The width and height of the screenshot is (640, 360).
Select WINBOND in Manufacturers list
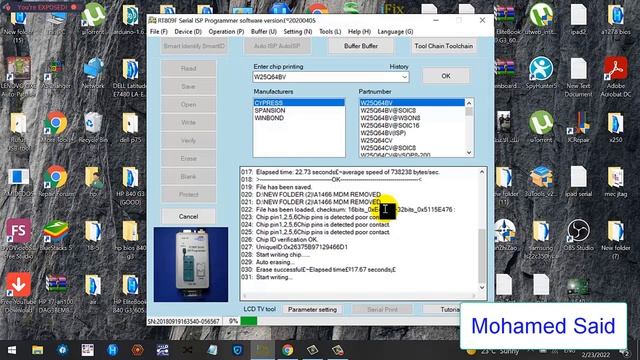pos(299,118)
